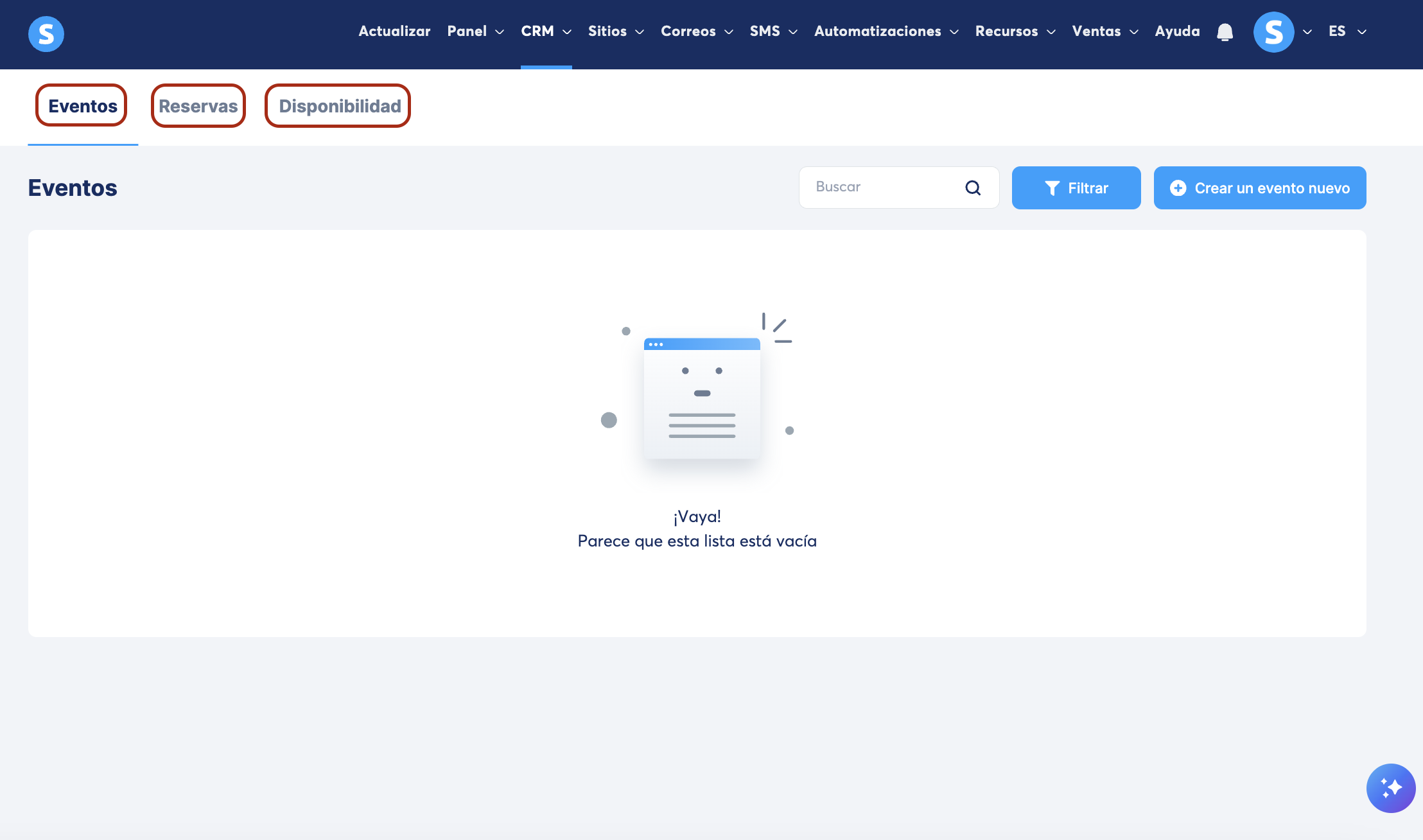Switch to the Reservas tab
The image size is (1423, 840).
pos(198,106)
